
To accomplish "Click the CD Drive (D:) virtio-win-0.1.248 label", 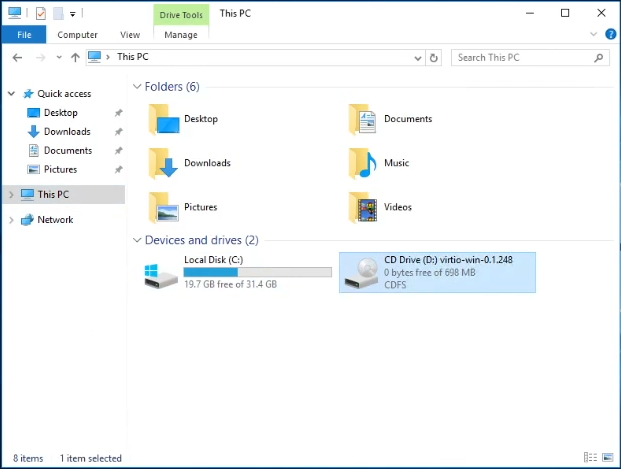I will coord(448,260).
